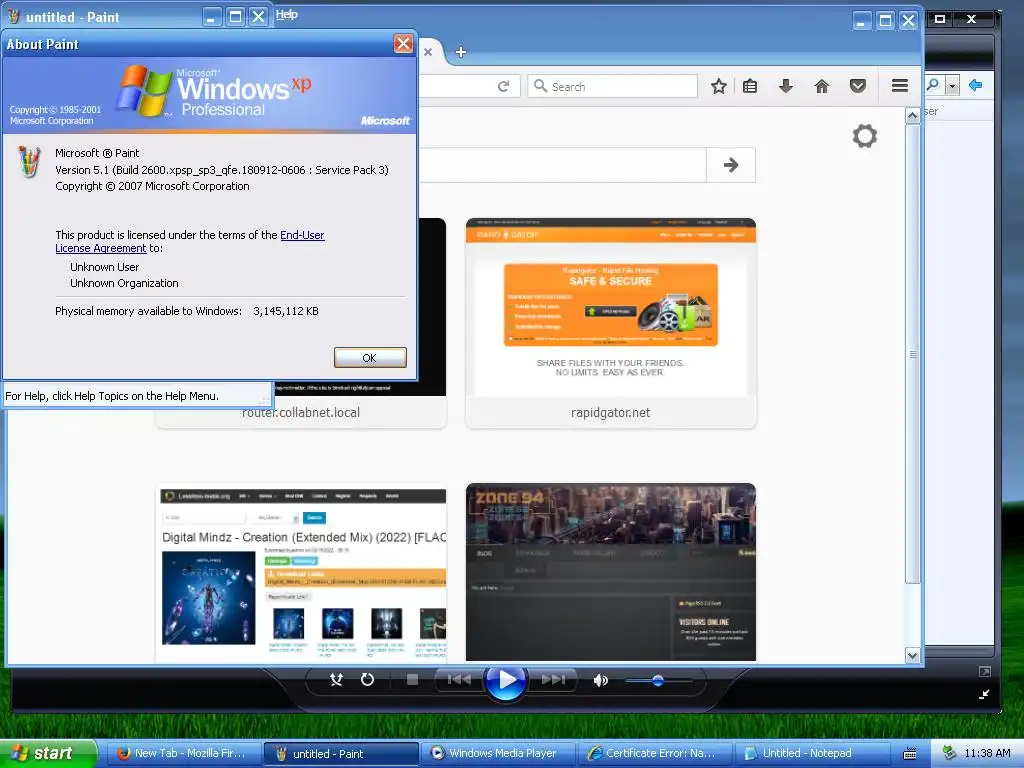Click the Media Player blue back arrow
The image size is (1024, 768).
tap(976, 85)
